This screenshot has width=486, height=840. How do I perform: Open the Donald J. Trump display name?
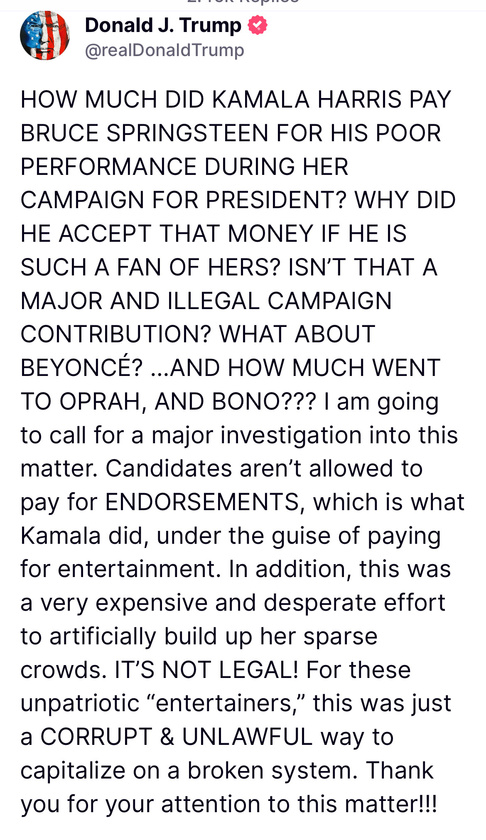point(163,25)
